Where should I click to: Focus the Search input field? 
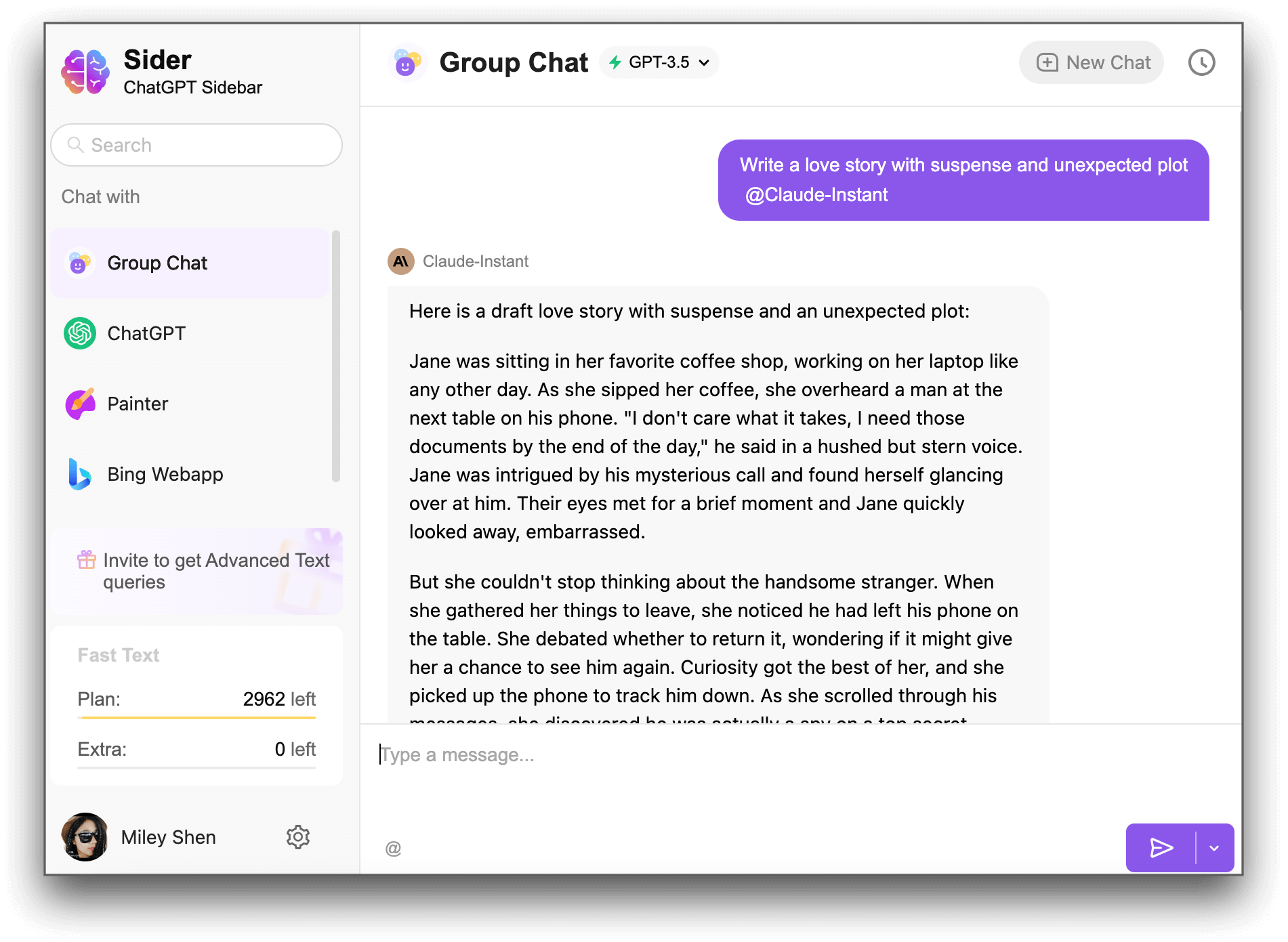pos(196,145)
